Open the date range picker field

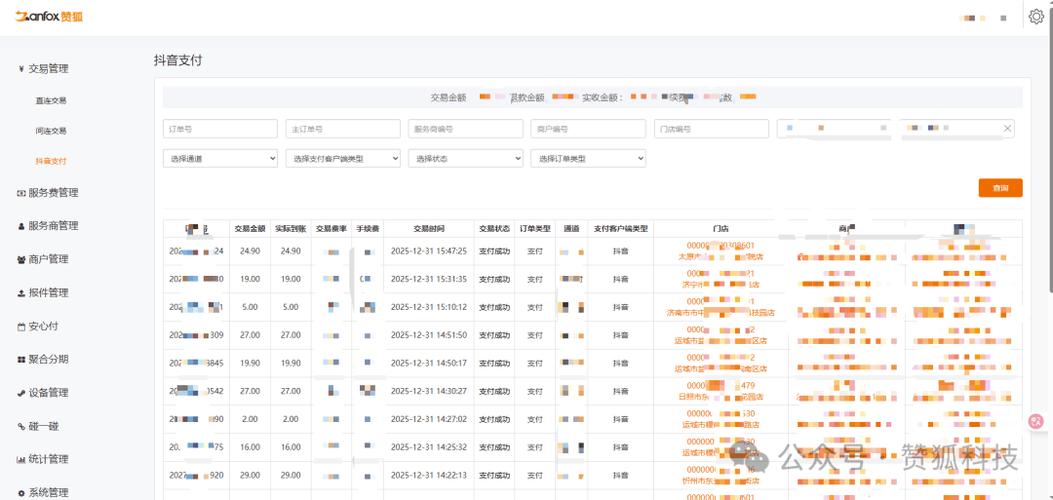click(x=896, y=129)
